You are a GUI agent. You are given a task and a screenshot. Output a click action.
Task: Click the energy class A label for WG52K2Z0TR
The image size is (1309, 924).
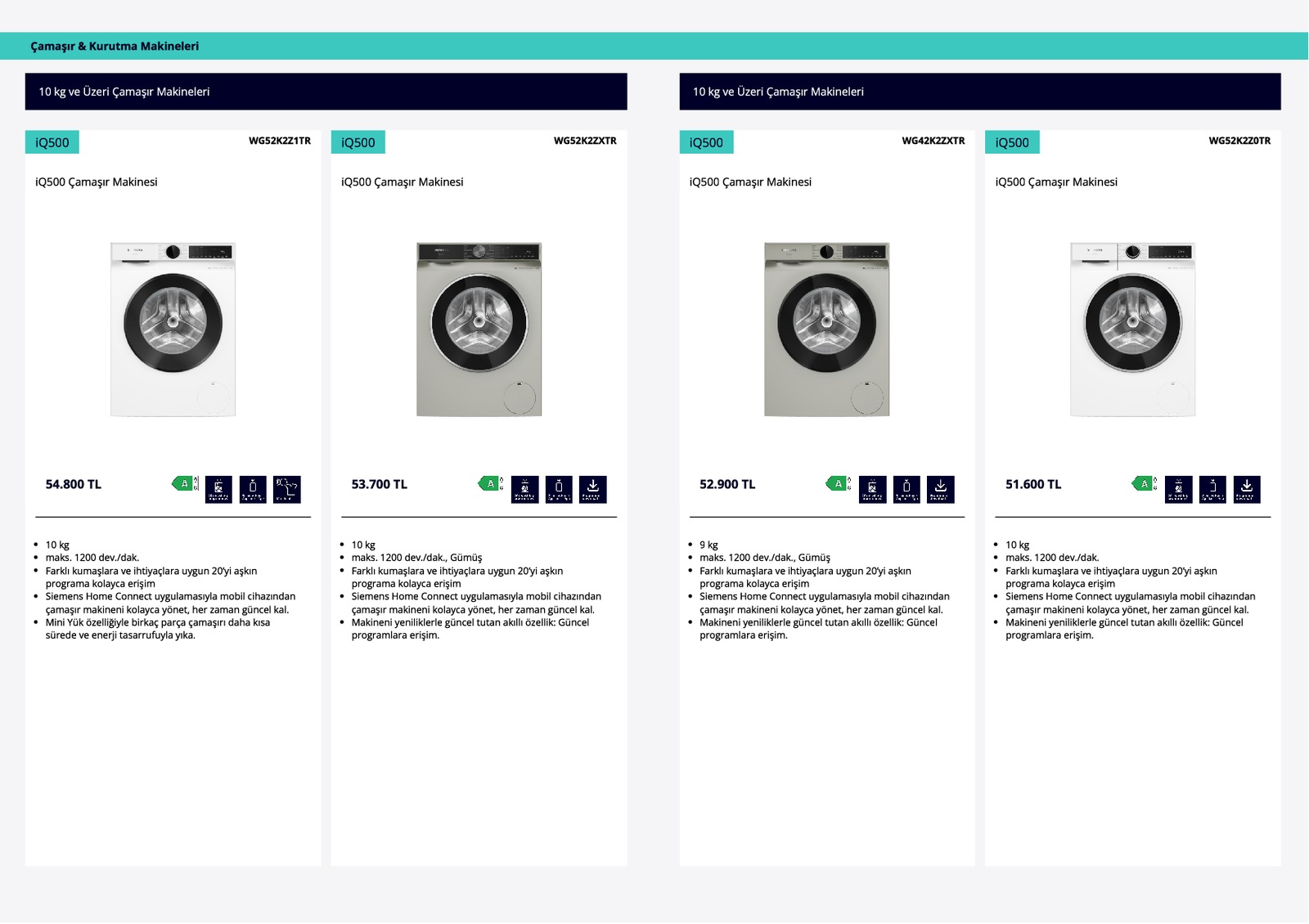1145,483
